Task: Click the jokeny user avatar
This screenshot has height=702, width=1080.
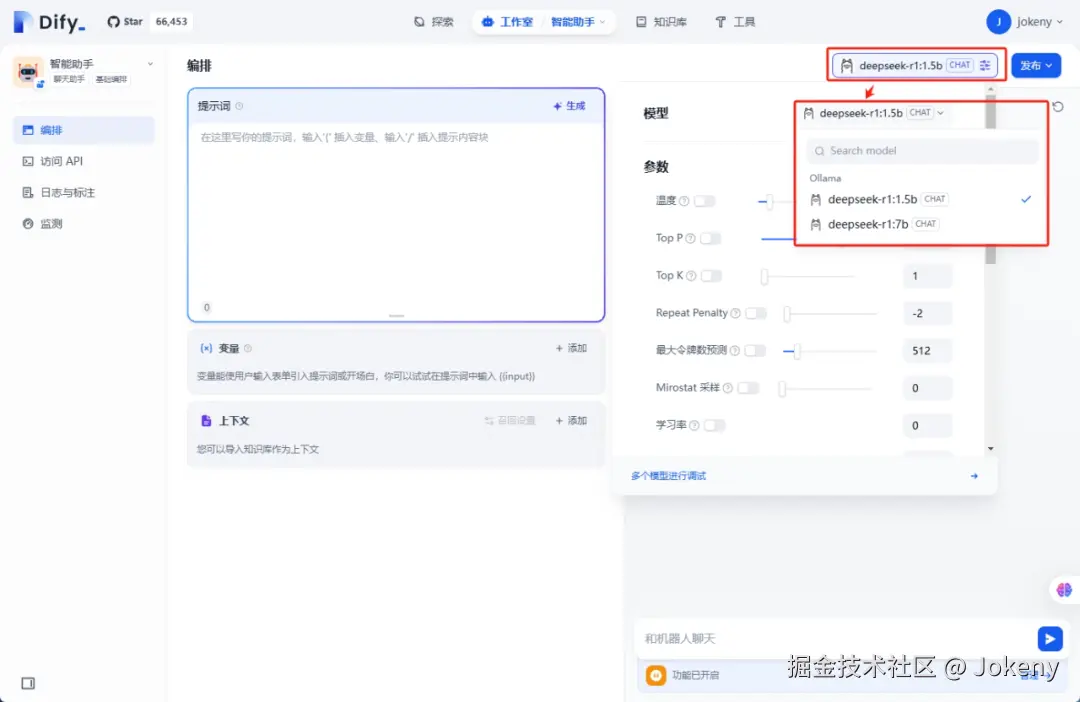Action: pyautogui.click(x=998, y=22)
